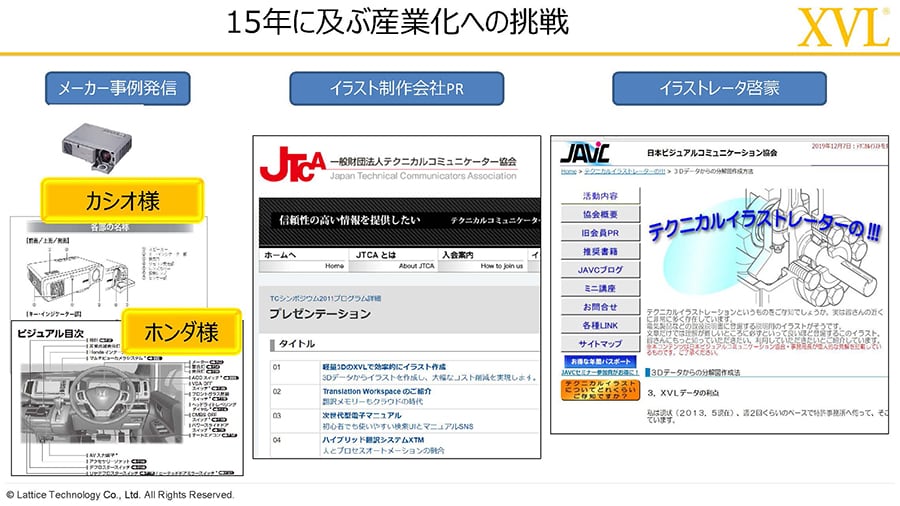Click the blue お得な年間パスポート banner
Screen dimensions: 900x506
pyautogui.click(x=600, y=361)
